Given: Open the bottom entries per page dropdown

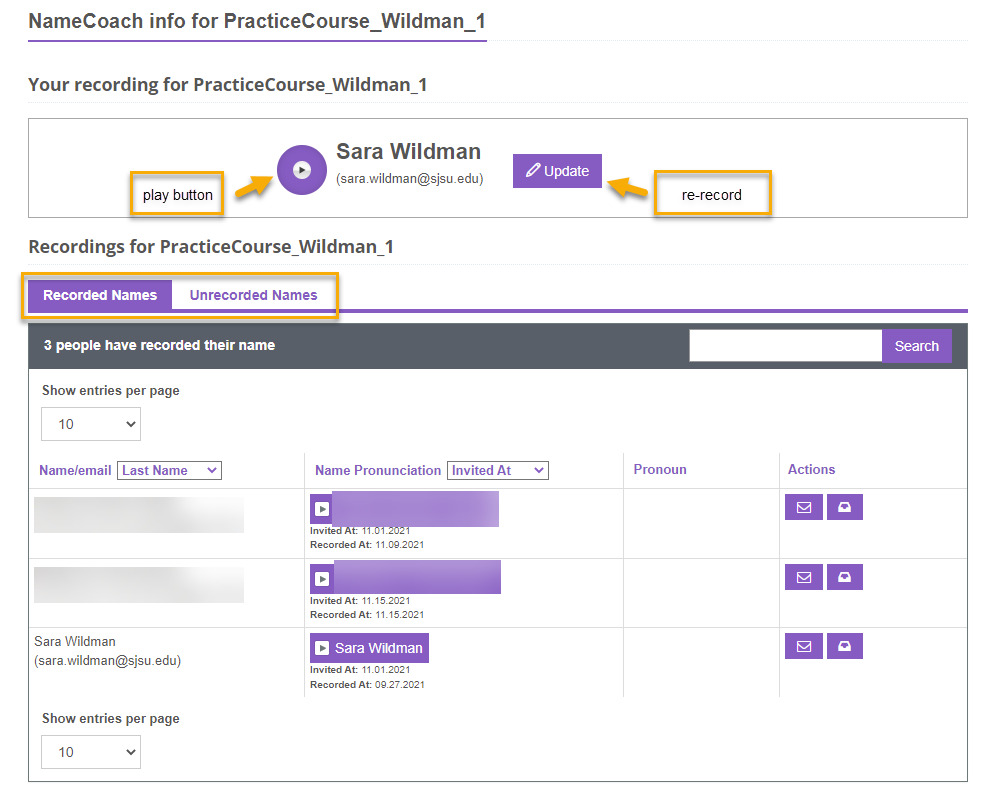Looking at the screenshot, I should pyautogui.click(x=91, y=752).
